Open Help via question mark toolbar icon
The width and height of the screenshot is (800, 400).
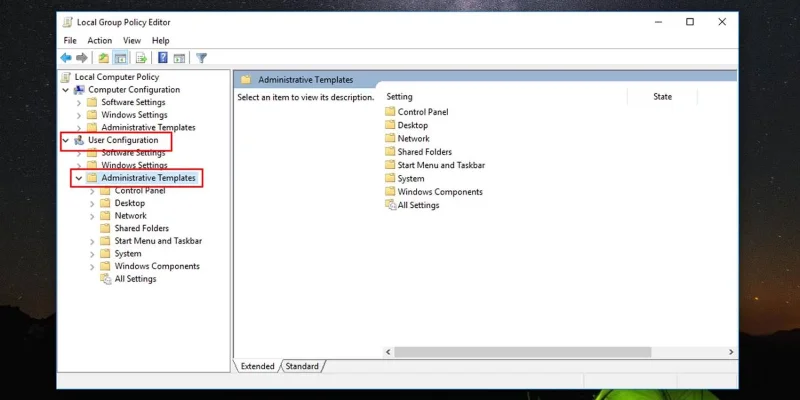coord(163,58)
